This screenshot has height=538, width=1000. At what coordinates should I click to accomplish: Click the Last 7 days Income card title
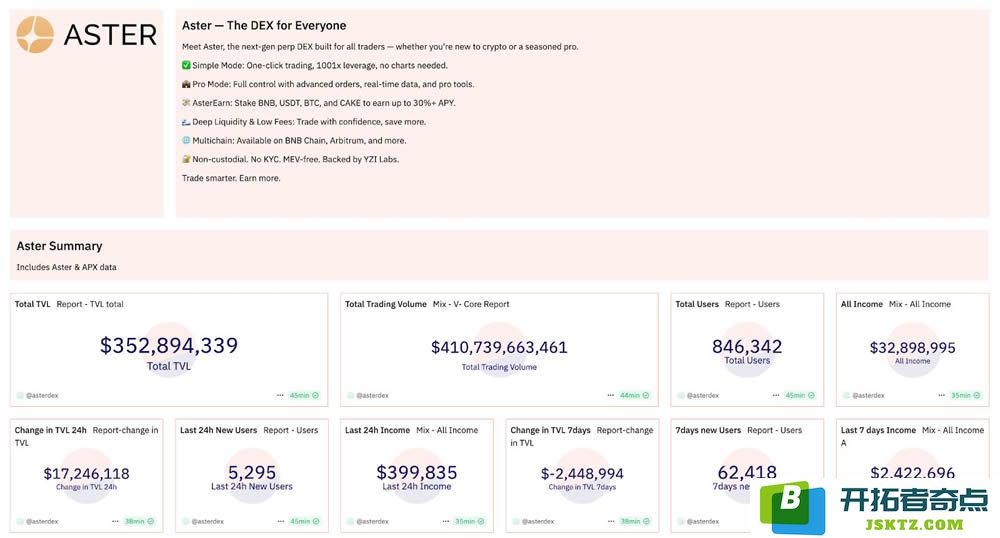coord(878,430)
